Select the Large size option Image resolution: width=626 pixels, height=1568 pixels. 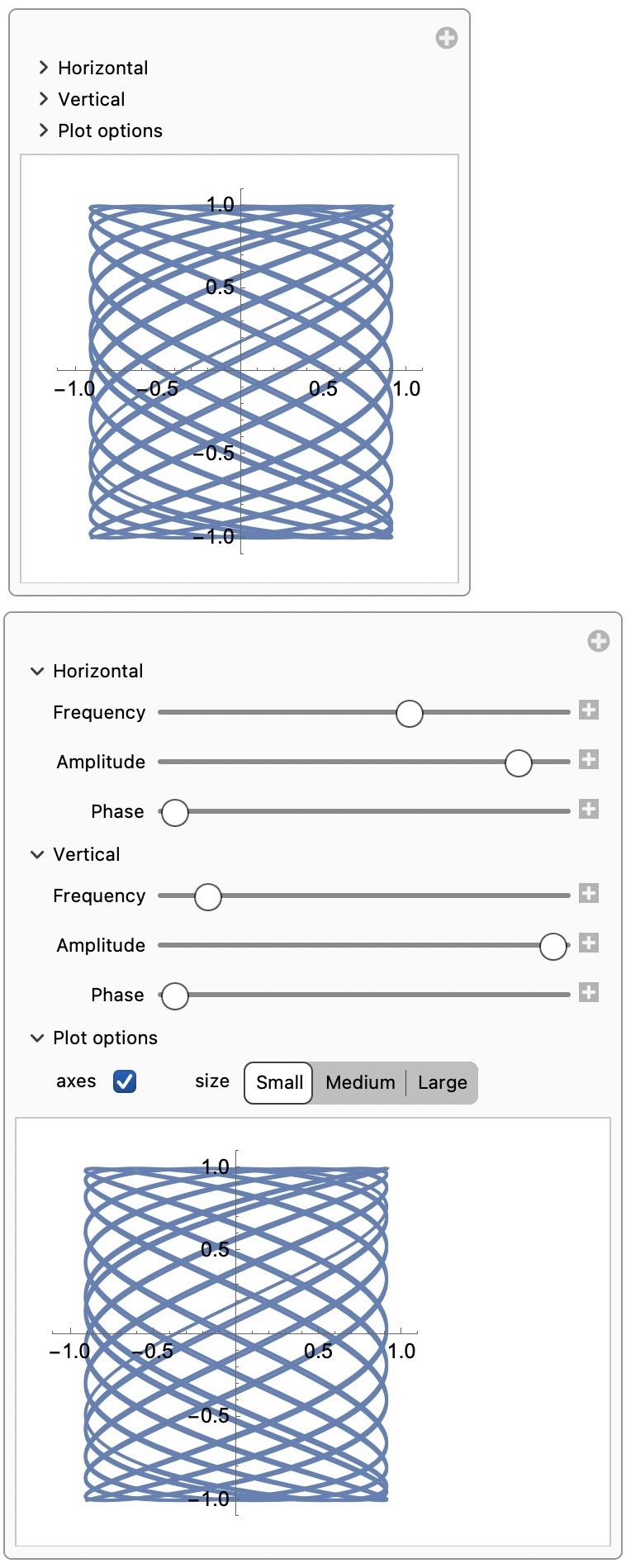(x=442, y=1083)
